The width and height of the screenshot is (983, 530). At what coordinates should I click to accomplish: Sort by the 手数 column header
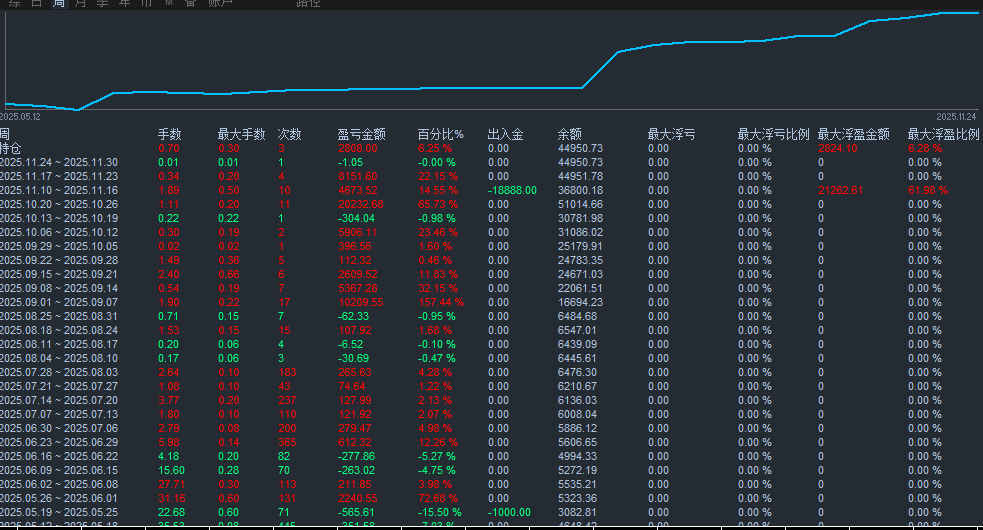click(170, 134)
